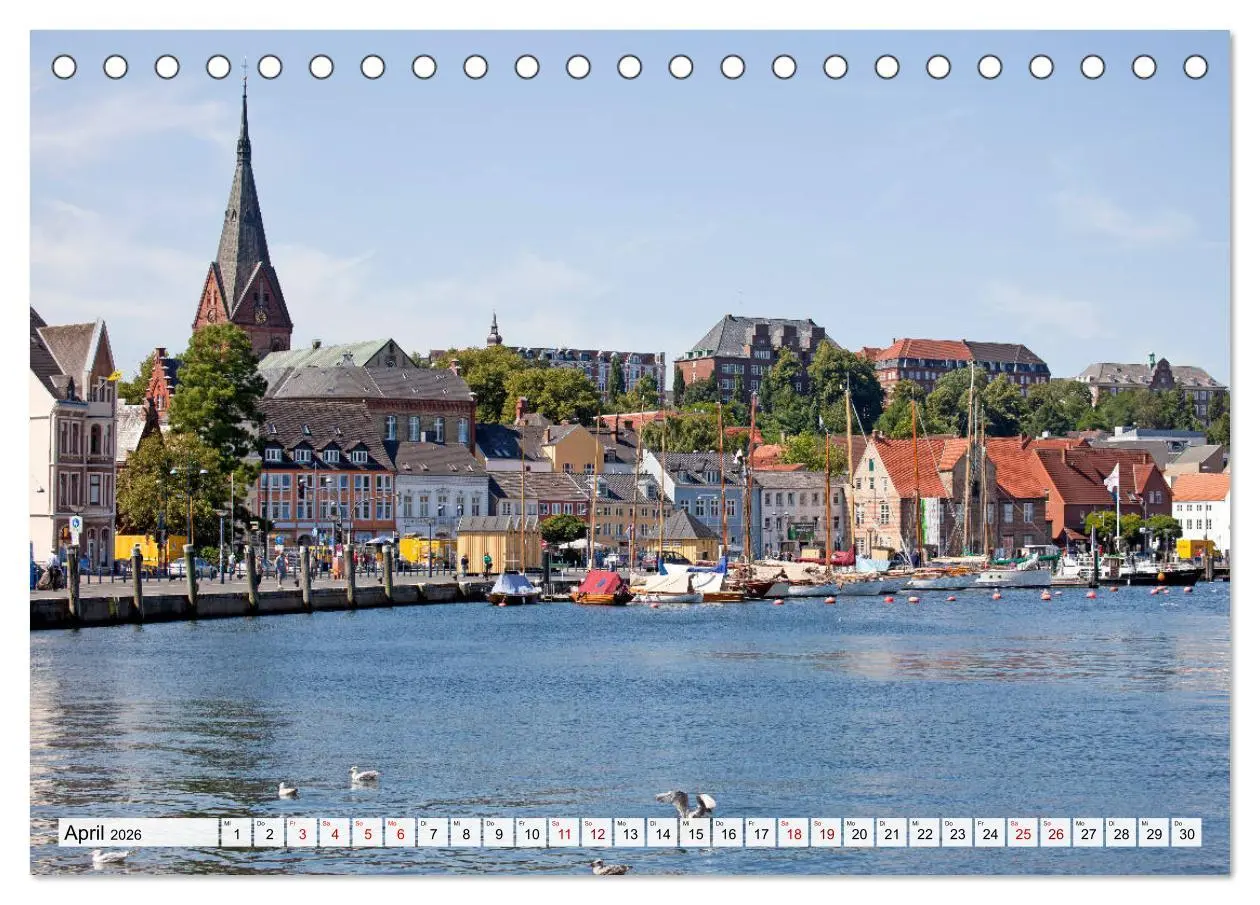Image resolution: width=1260 pixels, height=905 pixels.
Task: Select day 23 in the calendar strip
Action: coord(957,833)
